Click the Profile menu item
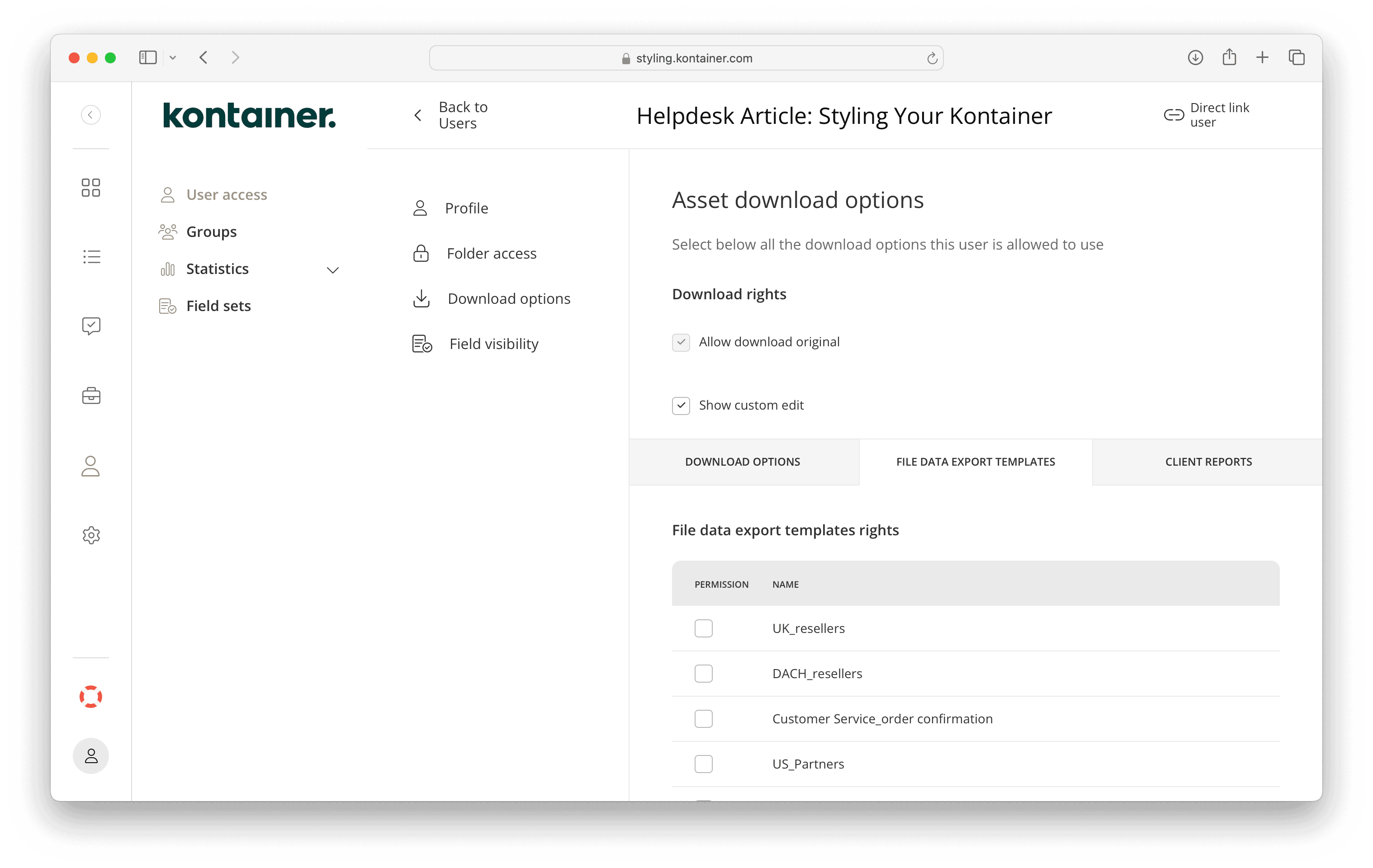The height and width of the screenshot is (868, 1373). coord(466,208)
